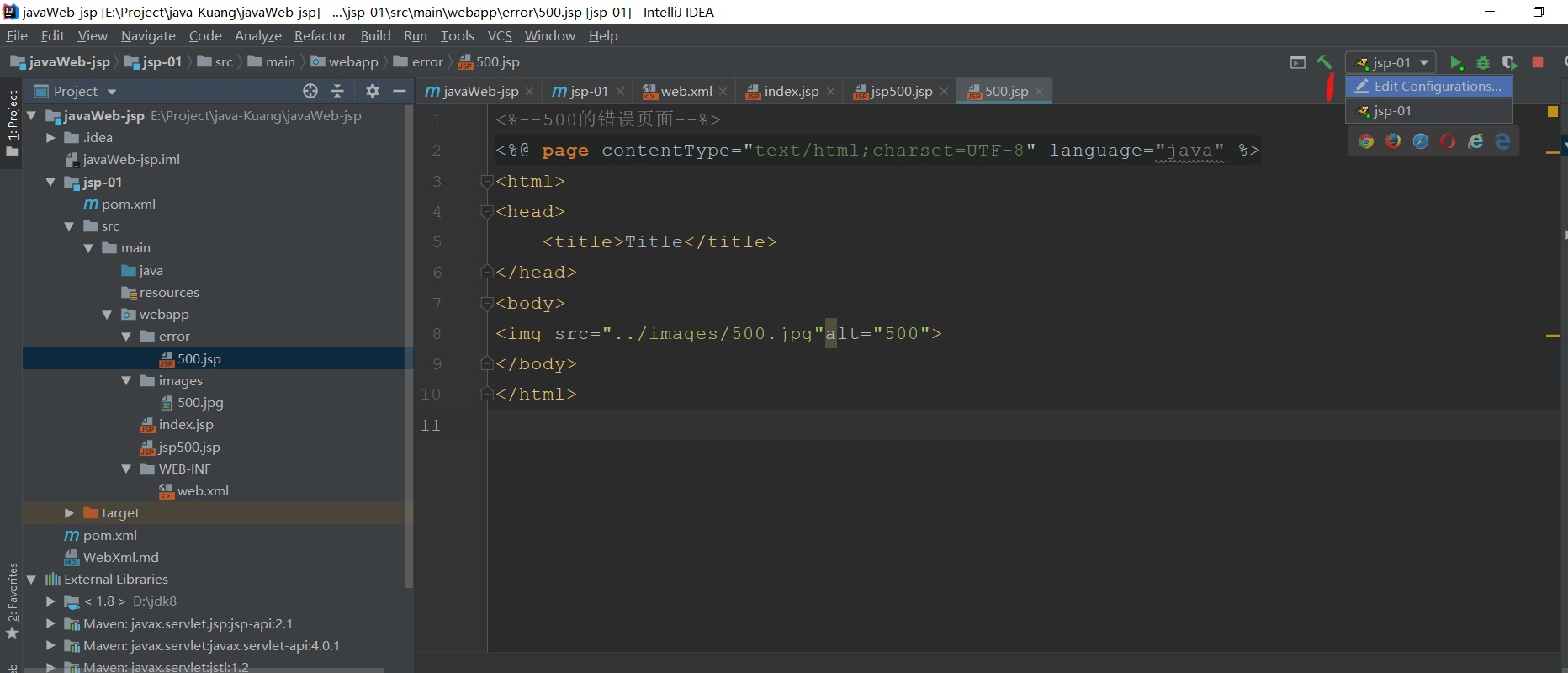Open in Opera browser icon
The width and height of the screenshot is (1568, 673).
(1448, 141)
